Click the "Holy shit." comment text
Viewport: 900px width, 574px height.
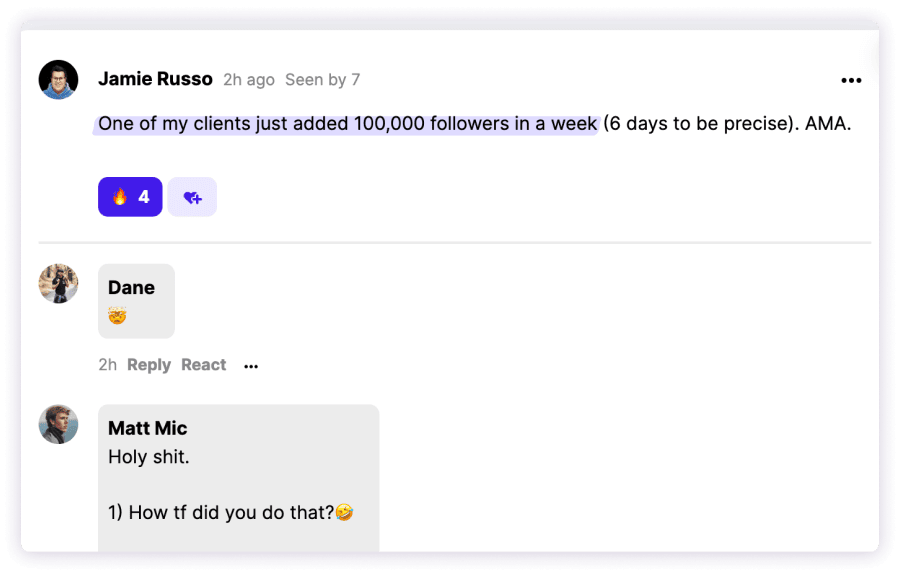(149, 457)
